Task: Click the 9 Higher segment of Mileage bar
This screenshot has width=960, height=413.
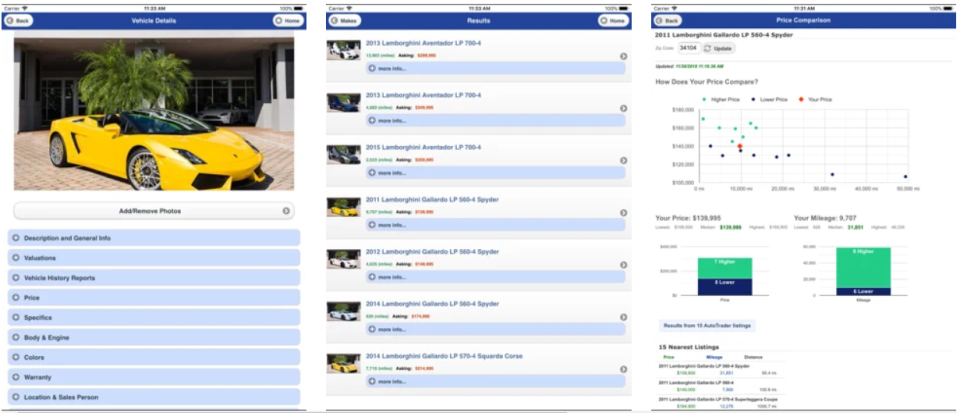Action: click(x=863, y=267)
